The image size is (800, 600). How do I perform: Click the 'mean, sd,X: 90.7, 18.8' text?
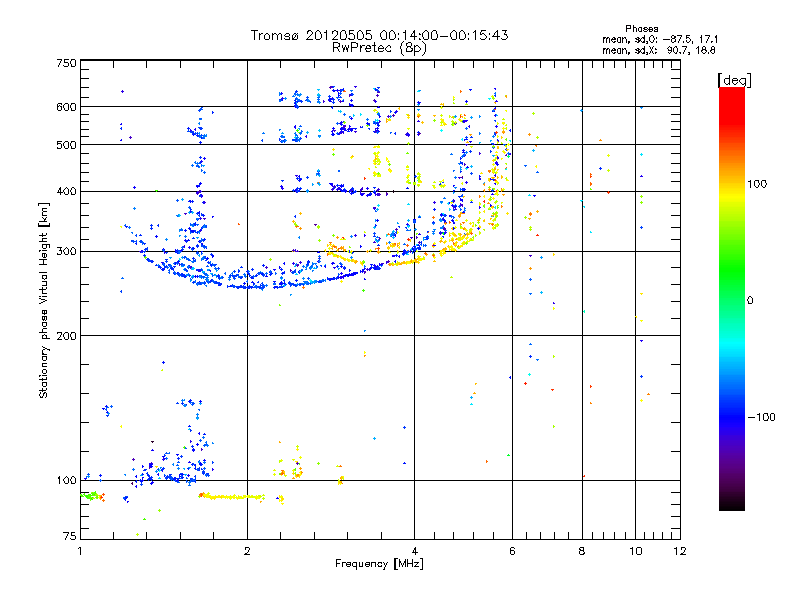click(659, 51)
